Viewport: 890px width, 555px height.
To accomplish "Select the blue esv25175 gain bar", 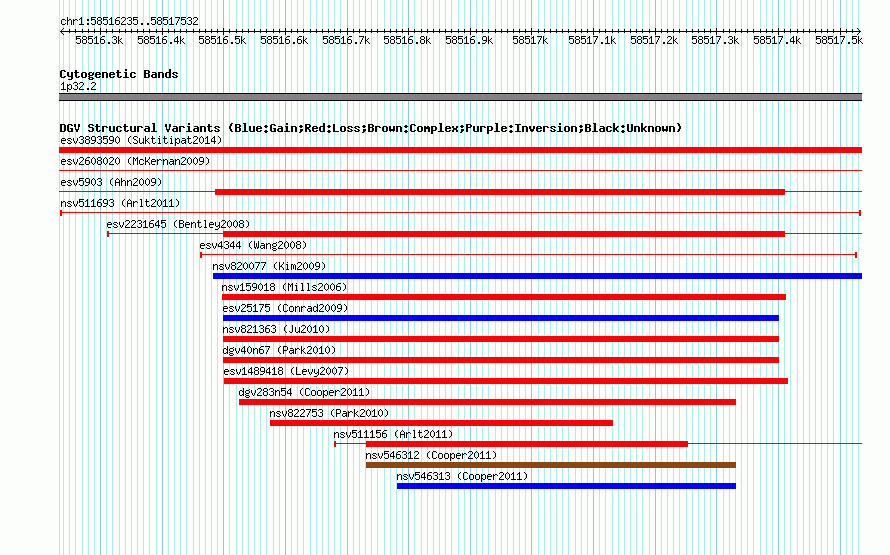I will (501, 318).
